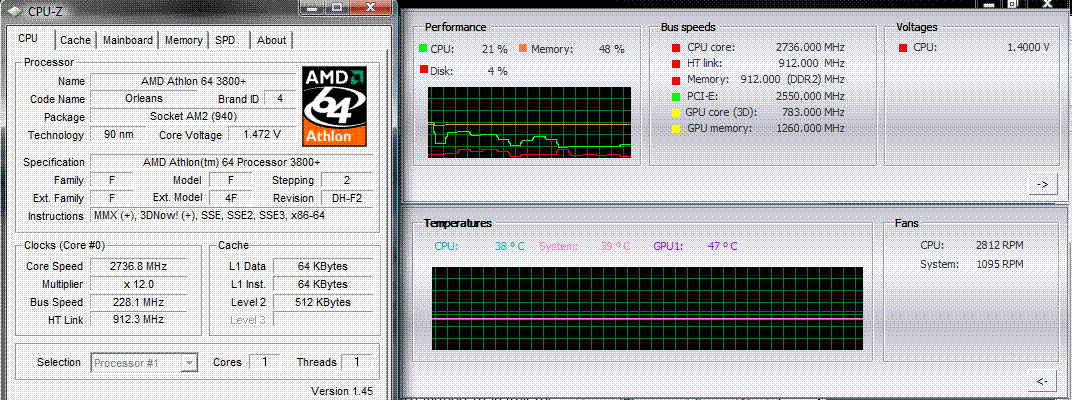This screenshot has width=1072, height=400.
Task: Click the Level 2 value '512 KBytes'
Action: [323, 302]
